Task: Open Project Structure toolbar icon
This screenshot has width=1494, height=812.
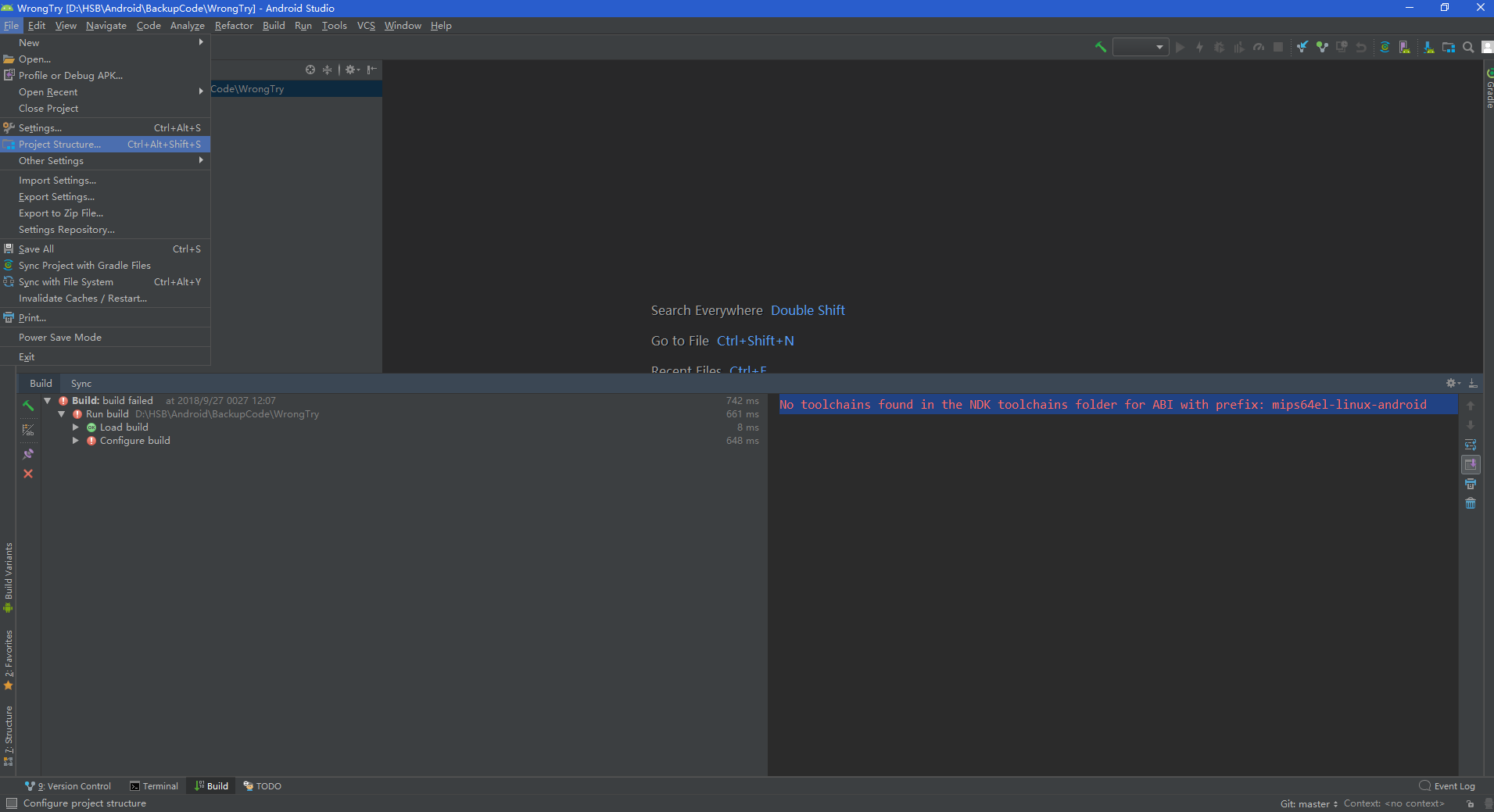Action: [x=1449, y=47]
